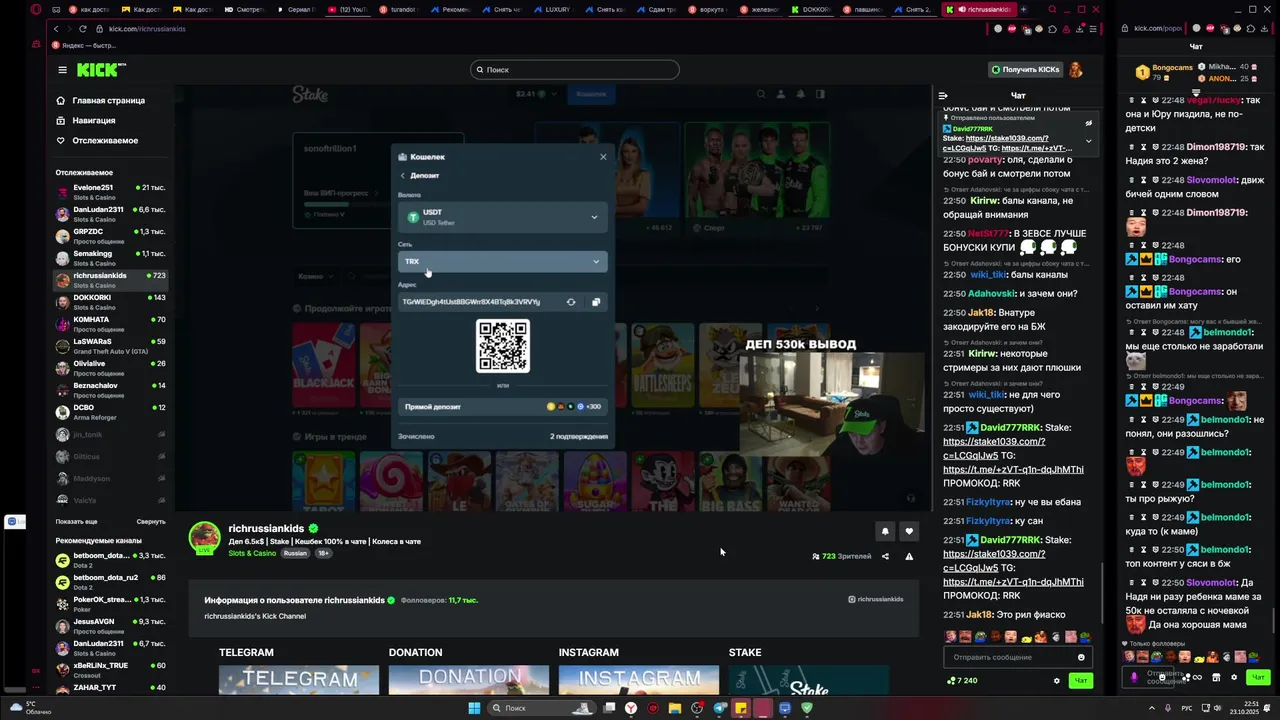This screenshot has width=1280, height=720.
Task: Report stream with warning triangle icon
Action: click(x=909, y=556)
